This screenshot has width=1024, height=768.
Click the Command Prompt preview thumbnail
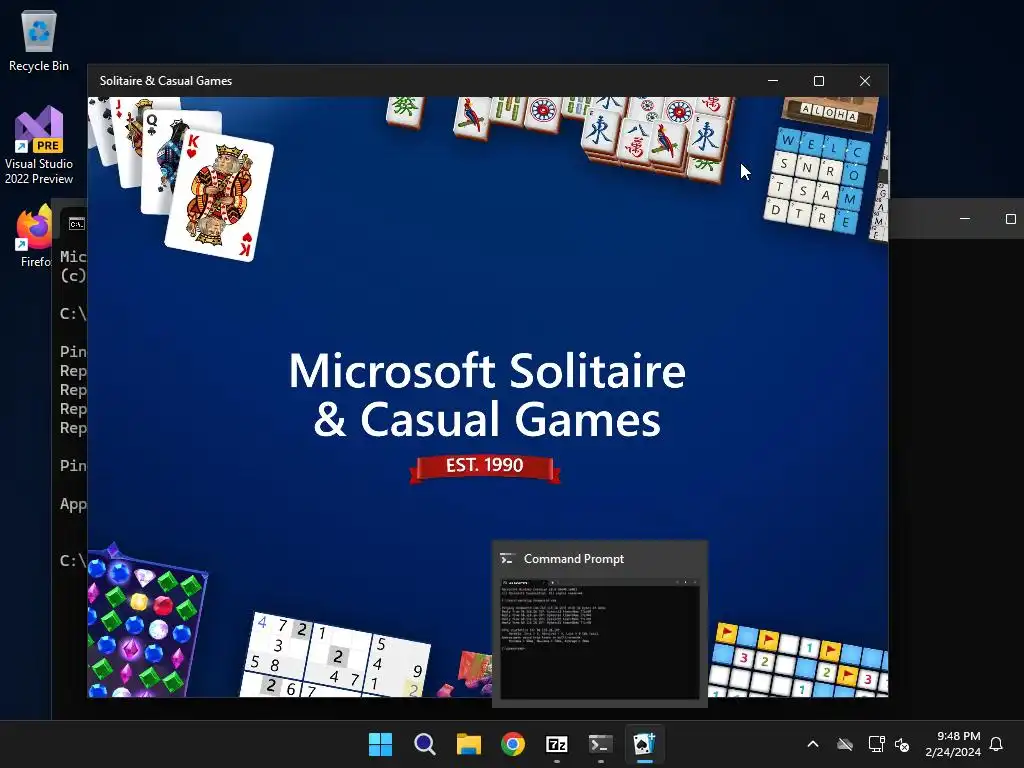pyautogui.click(x=600, y=638)
